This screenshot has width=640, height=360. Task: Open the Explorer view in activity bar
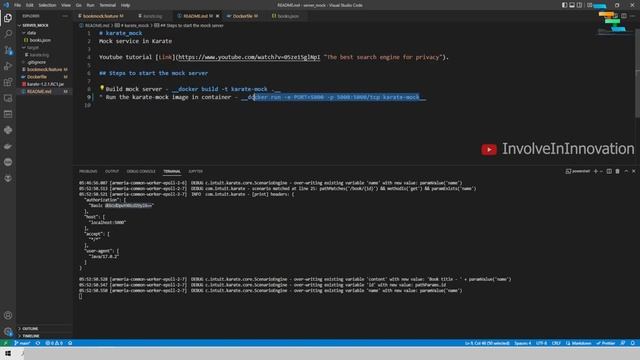(x=8, y=18)
